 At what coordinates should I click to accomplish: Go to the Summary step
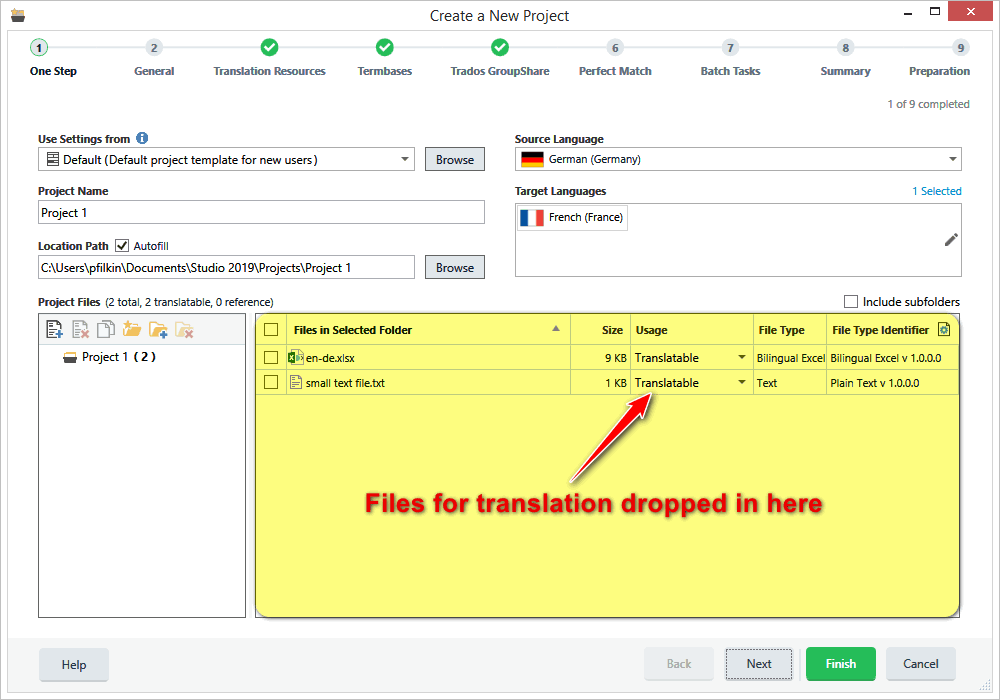pyautogui.click(x=845, y=58)
